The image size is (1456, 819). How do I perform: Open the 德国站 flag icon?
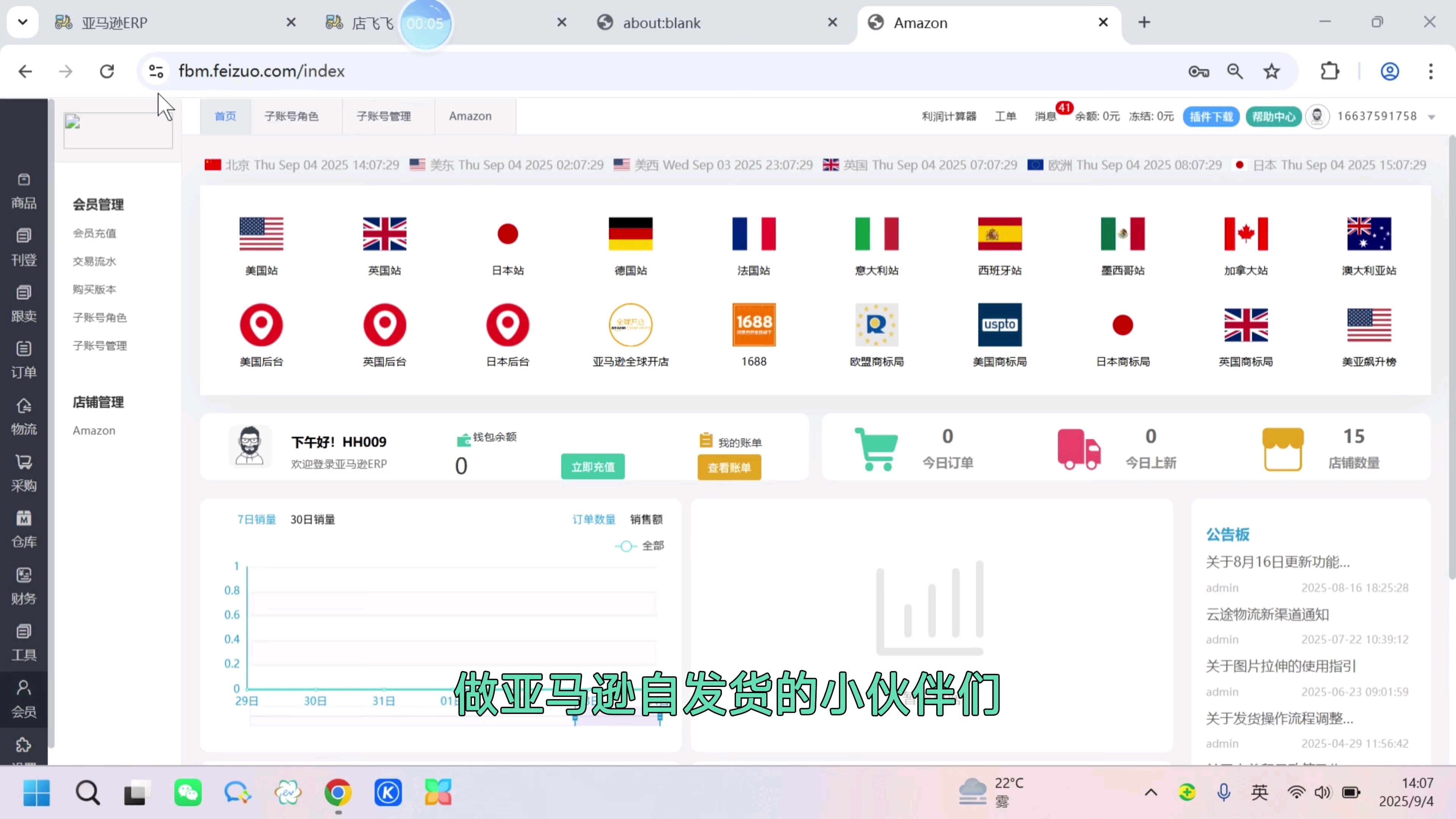[631, 234]
